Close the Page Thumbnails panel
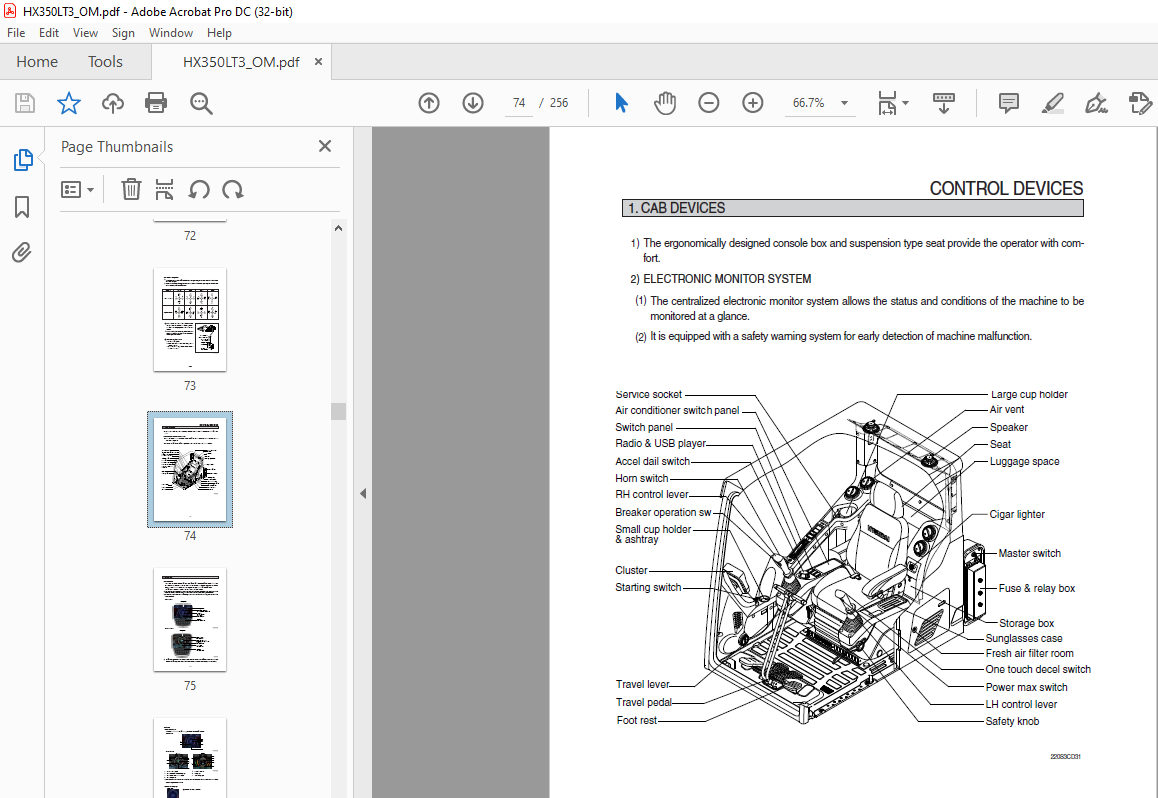The image size is (1158, 798). [x=324, y=146]
